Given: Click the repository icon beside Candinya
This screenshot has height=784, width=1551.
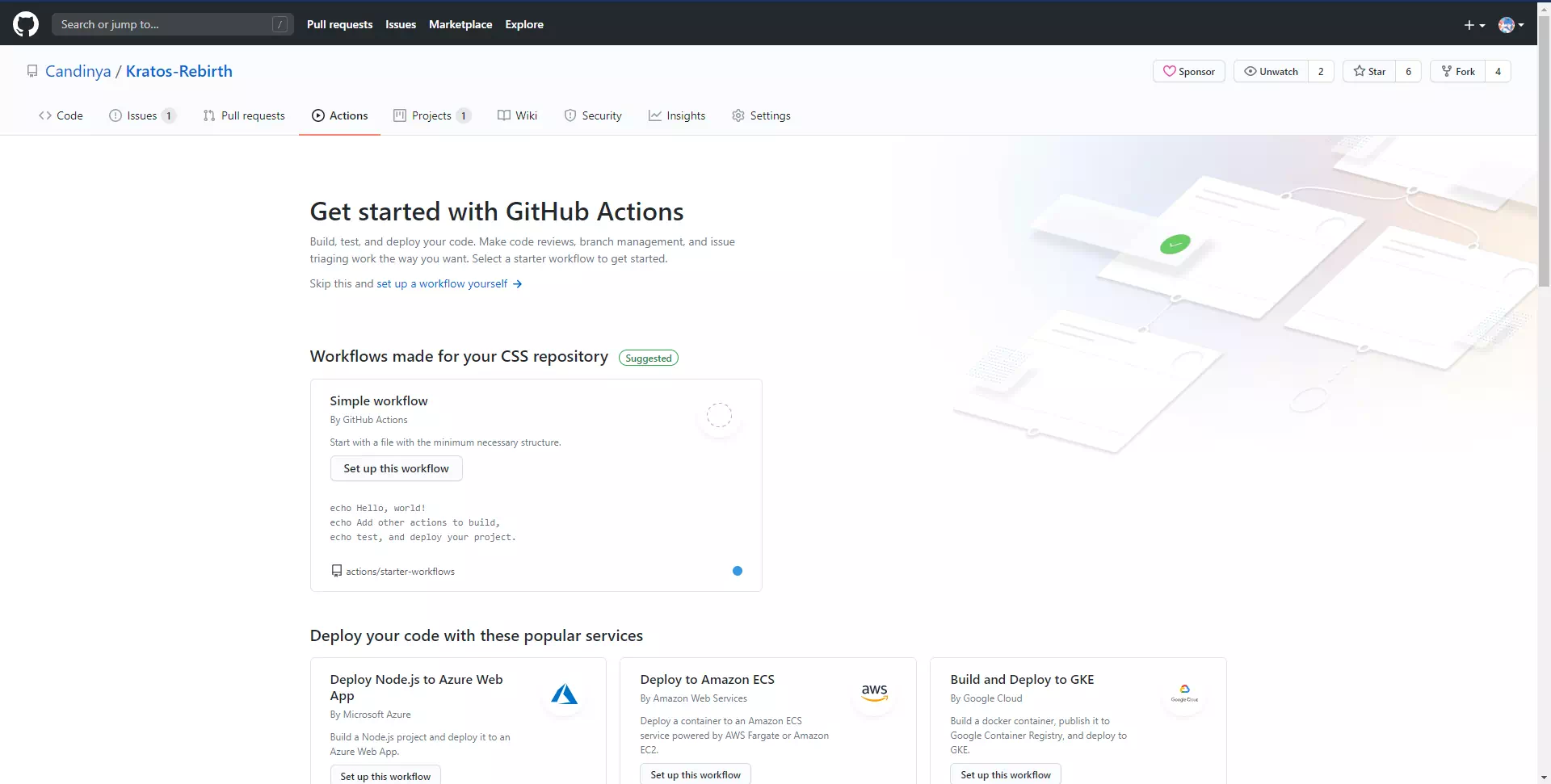Looking at the screenshot, I should click(32, 71).
